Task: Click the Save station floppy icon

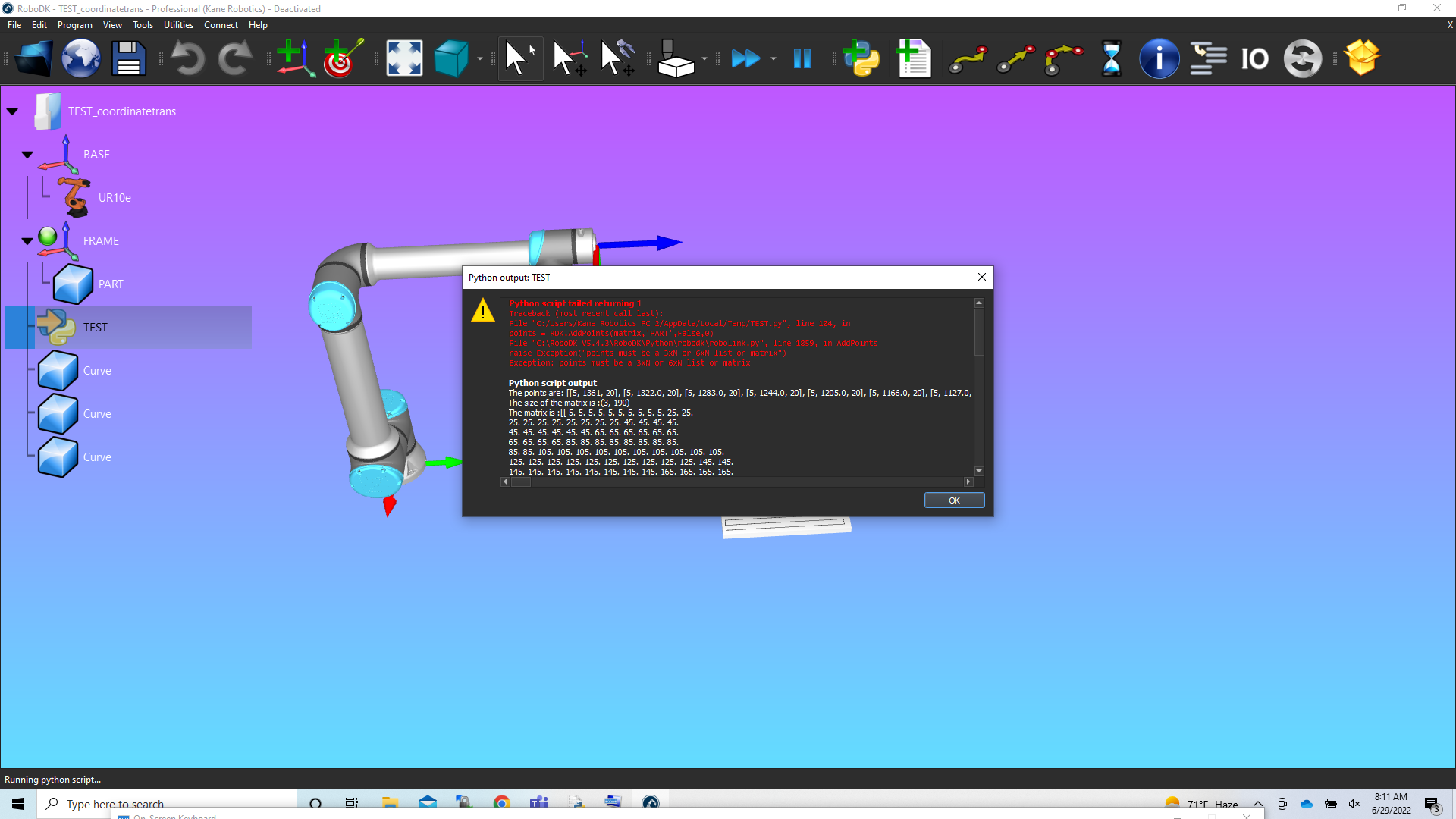Action: click(128, 58)
